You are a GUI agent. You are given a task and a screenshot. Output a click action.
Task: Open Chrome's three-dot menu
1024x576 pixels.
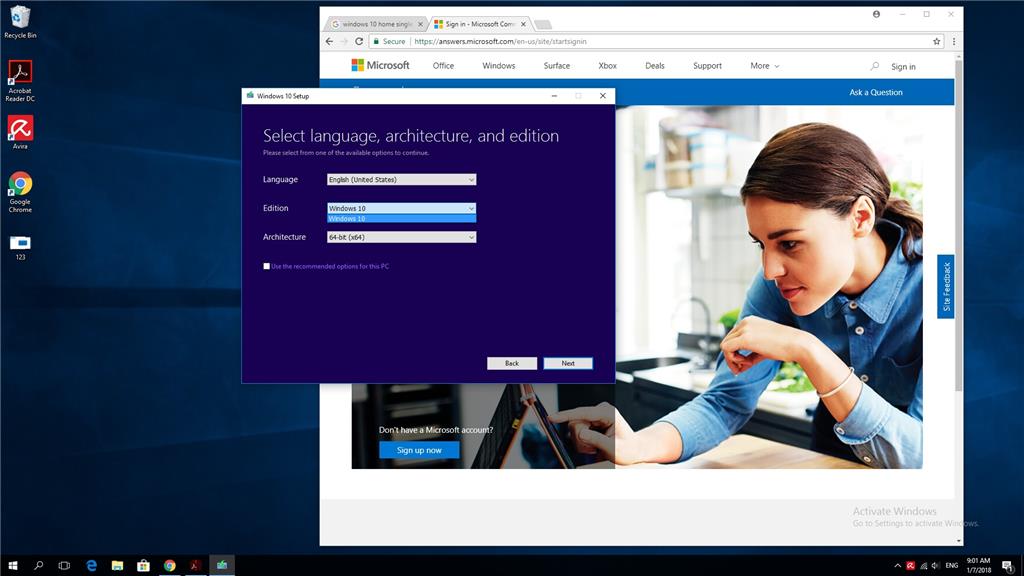tap(953, 41)
